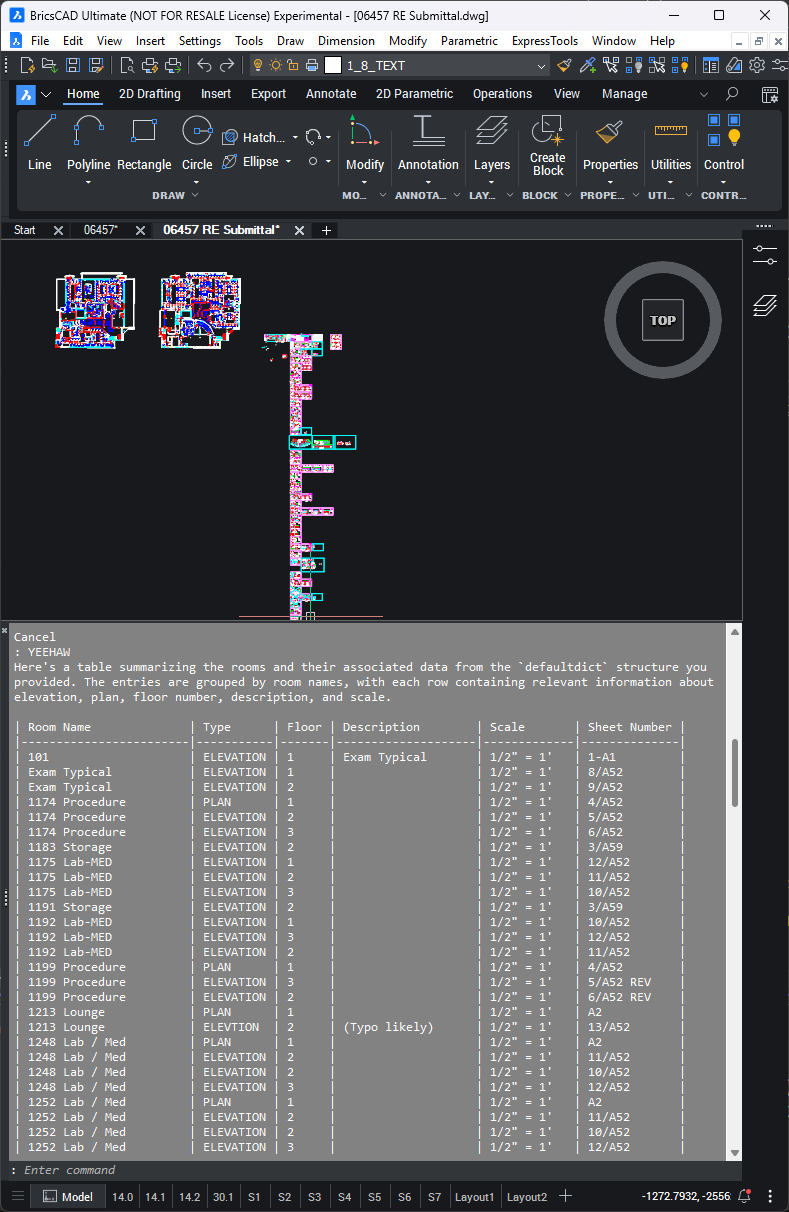Image resolution: width=789 pixels, height=1212 pixels.
Task: Click the Create Block icon
Action: point(547,145)
